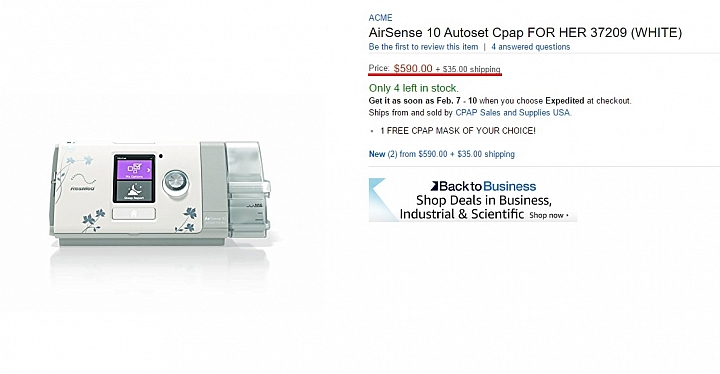Click the blue flower decoration near the AirSense label

click(x=187, y=220)
